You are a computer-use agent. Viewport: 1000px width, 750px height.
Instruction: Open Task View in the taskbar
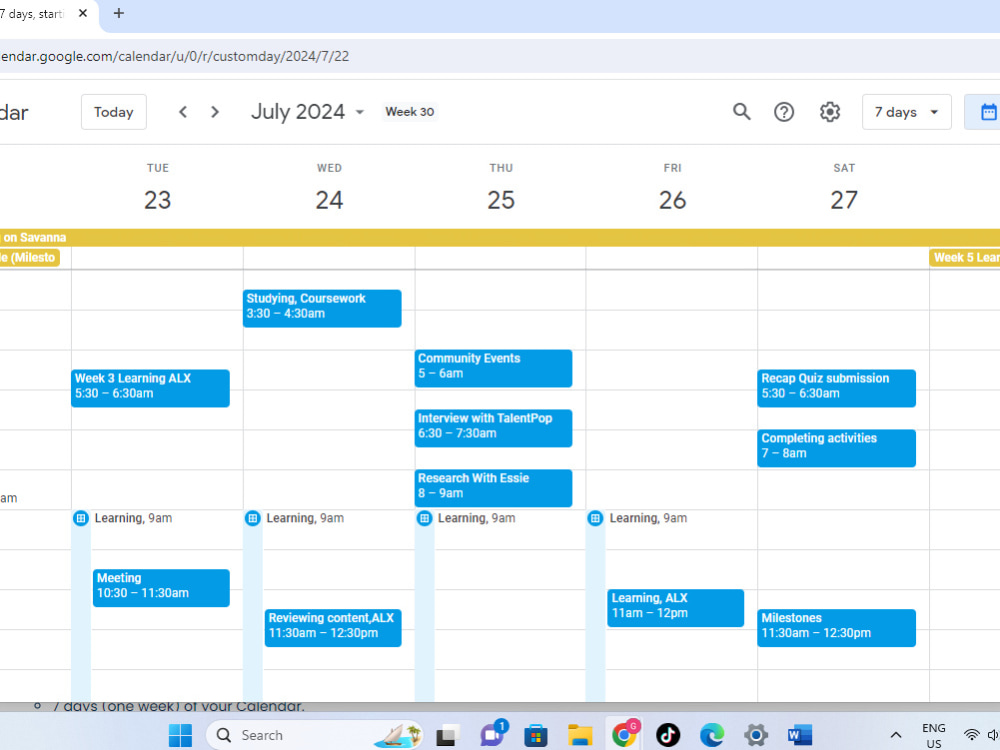(448, 735)
